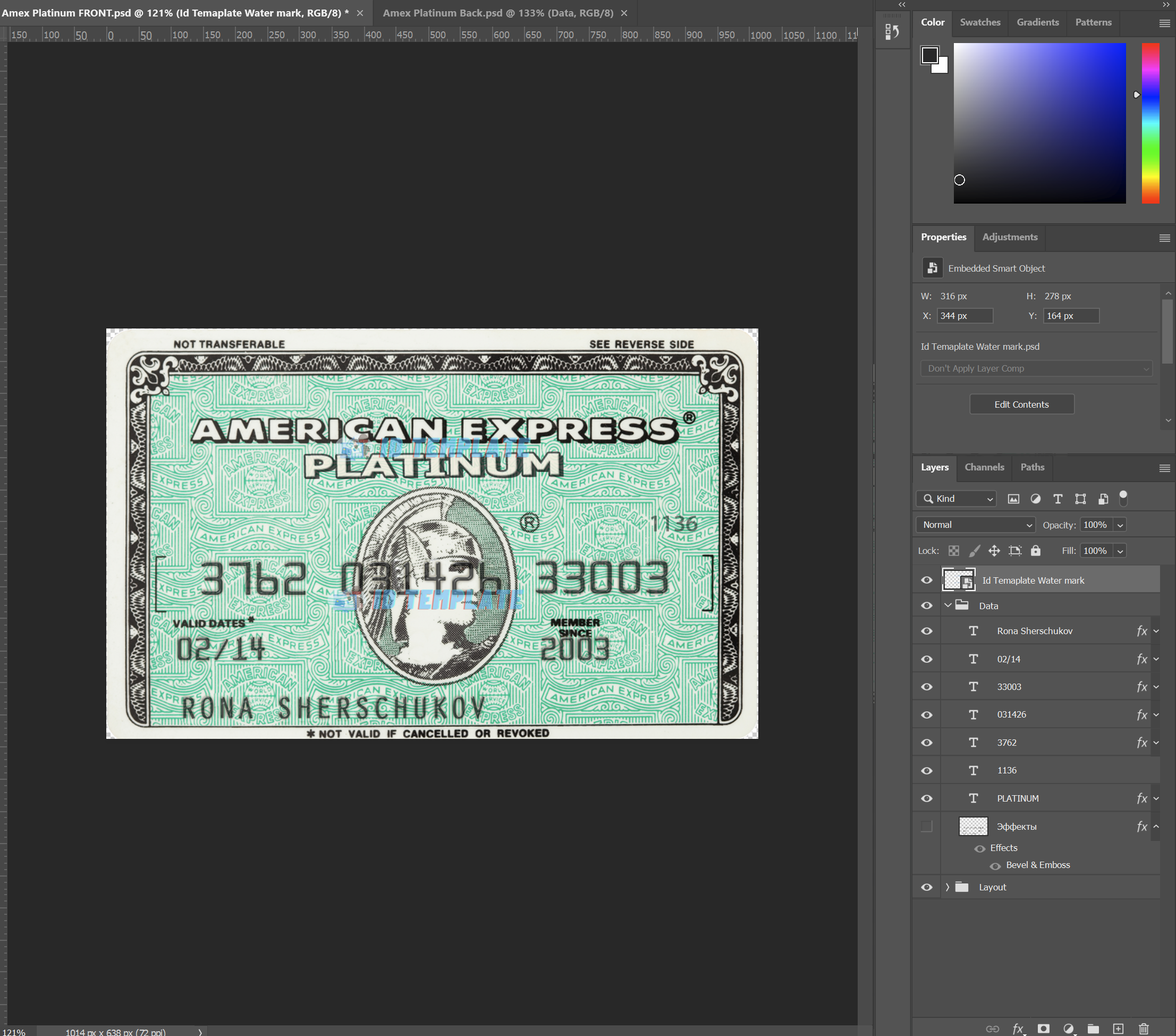The height and width of the screenshot is (1036, 1176).
Task: Create a new layer
Action: tap(1118, 1029)
